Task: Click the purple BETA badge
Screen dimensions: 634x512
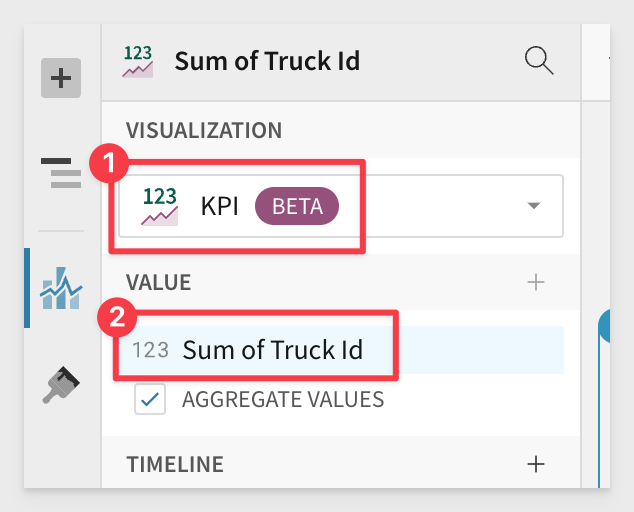Action: point(297,207)
